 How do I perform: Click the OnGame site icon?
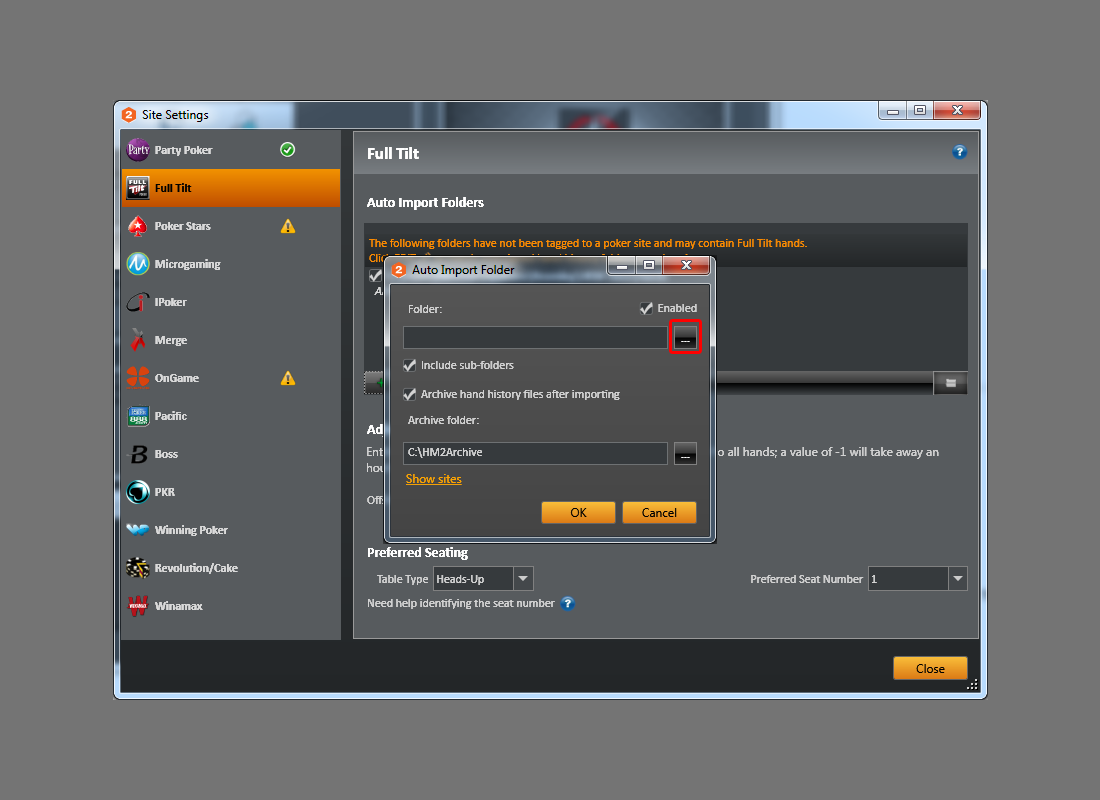click(x=138, y=378)
